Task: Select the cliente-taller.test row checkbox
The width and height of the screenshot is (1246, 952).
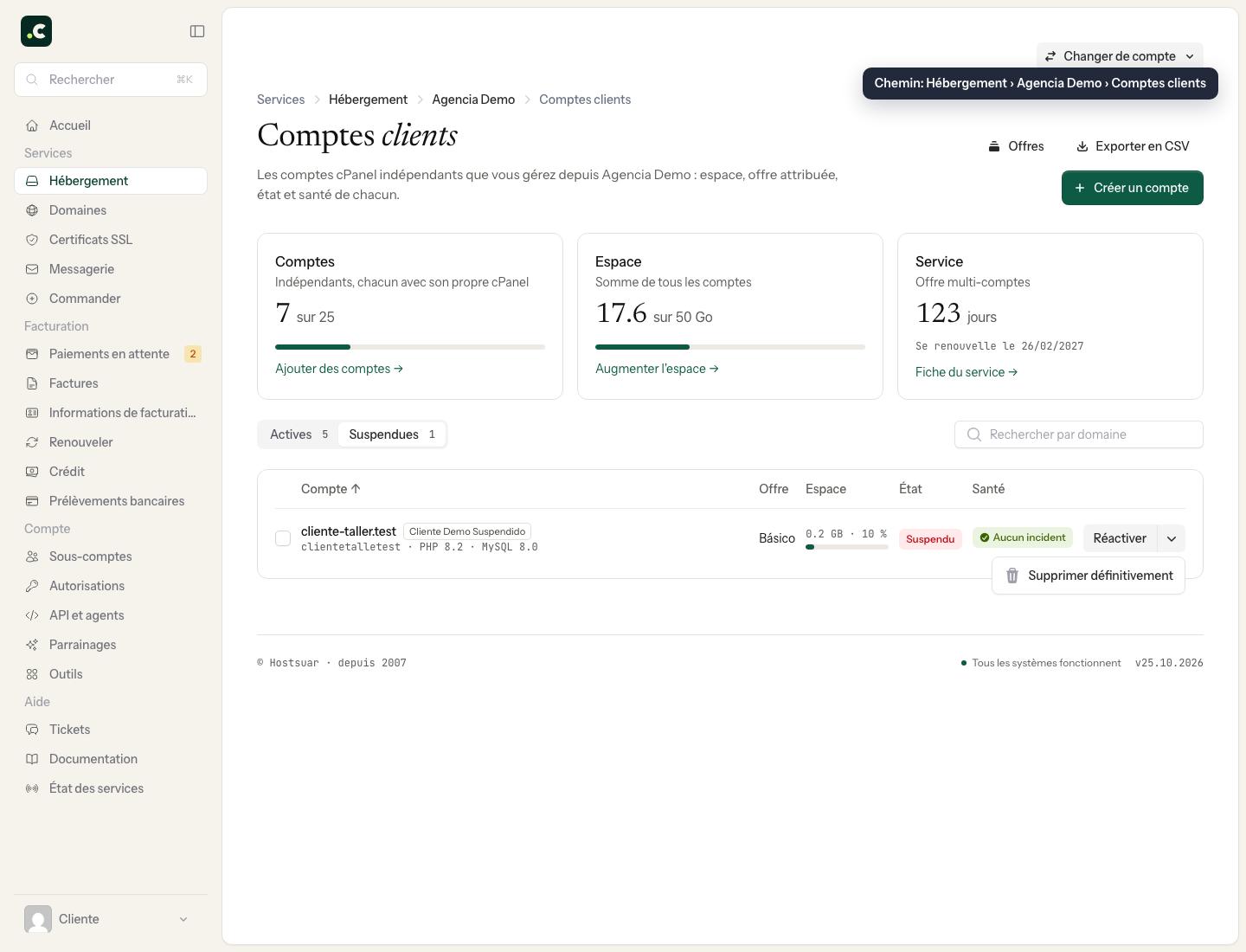Action: 283,538
